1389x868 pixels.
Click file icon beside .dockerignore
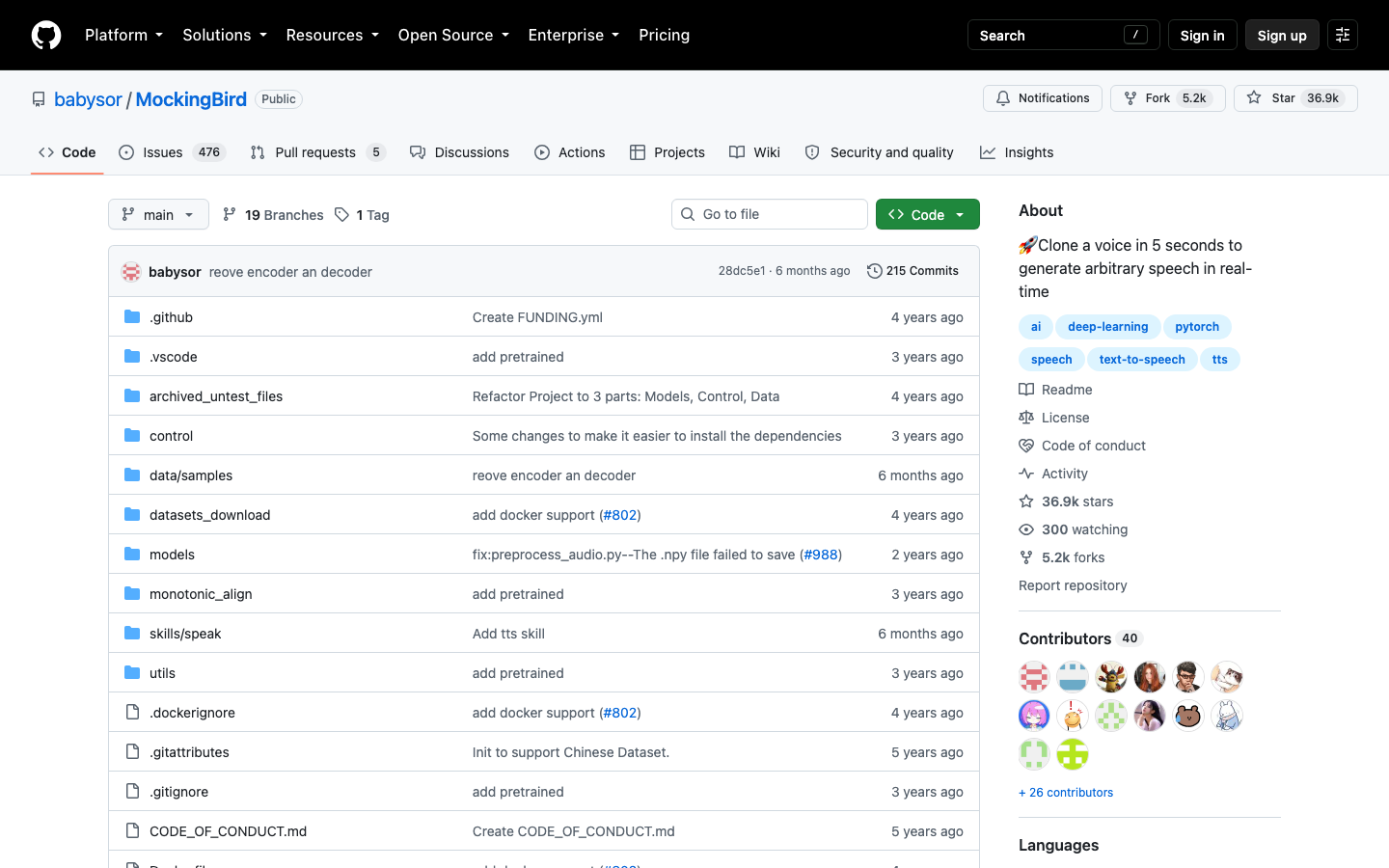pos(132,713)
